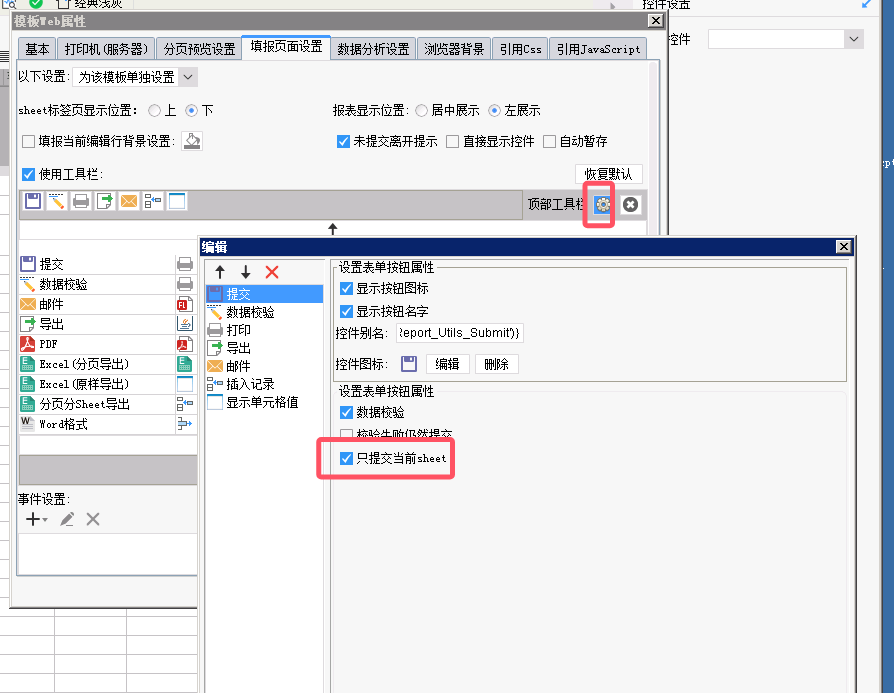Click the remove toolbar X icon beside the gear
Viewport: 894px width, 693px height.
point(630,204)
